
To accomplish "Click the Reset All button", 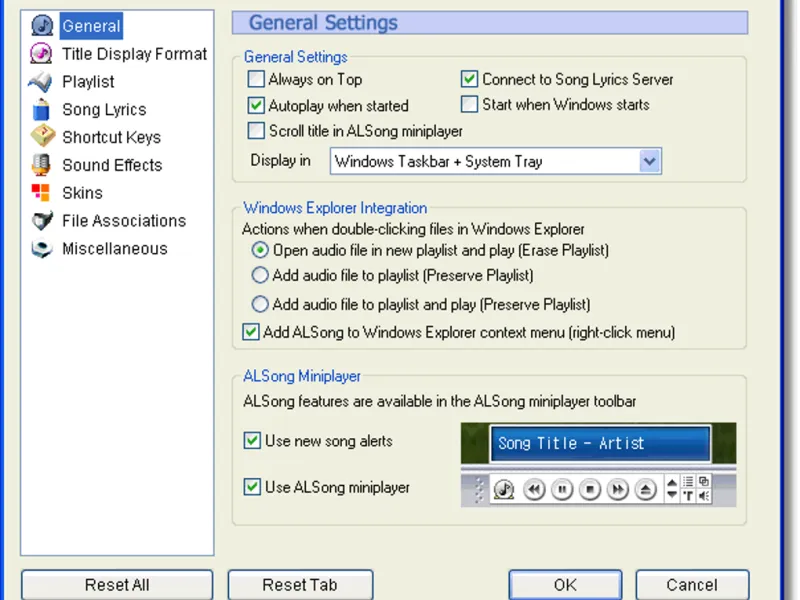I will [x=117, y=585].
